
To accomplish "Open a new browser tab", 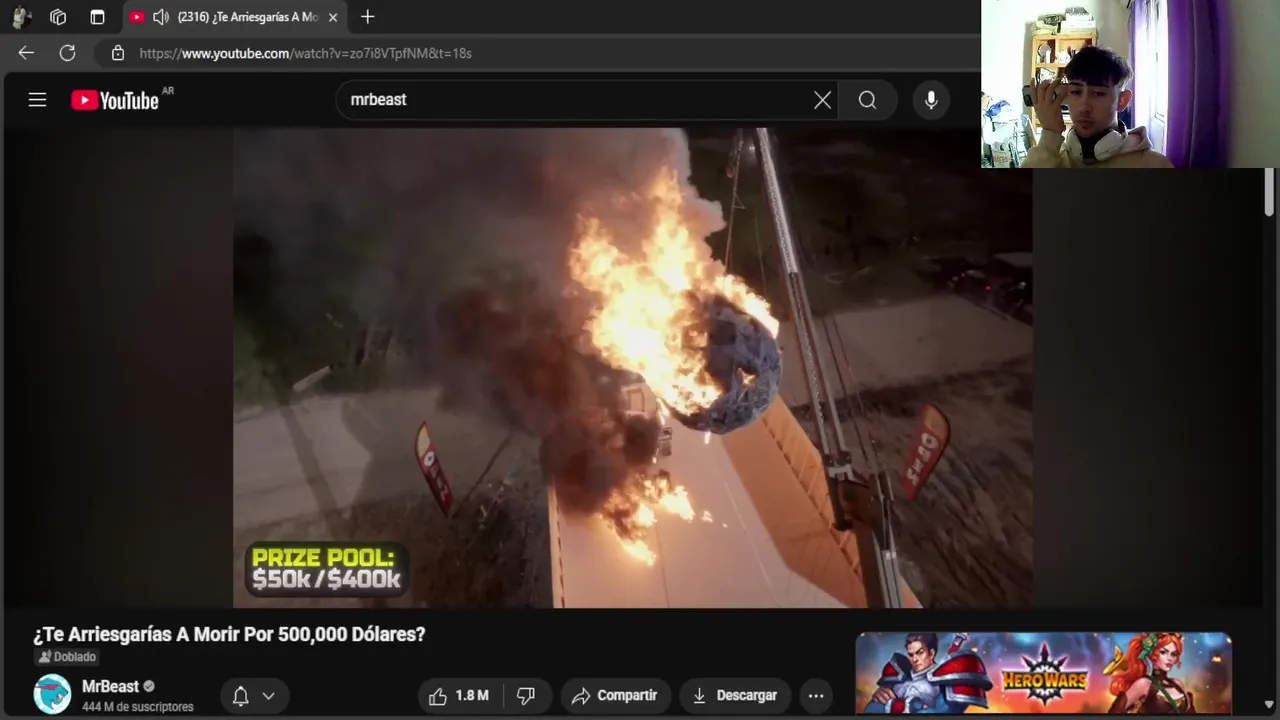I will click(367, 17).
